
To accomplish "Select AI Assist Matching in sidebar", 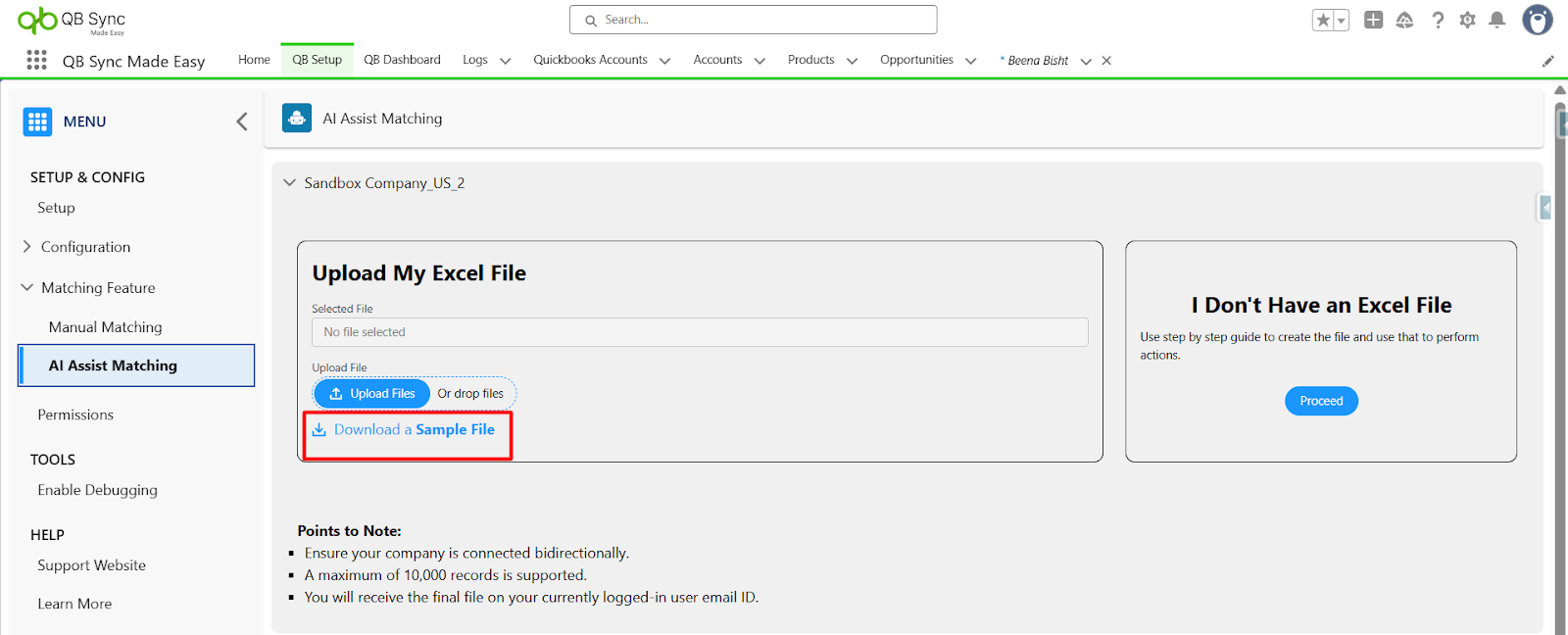I will (136, 366).
